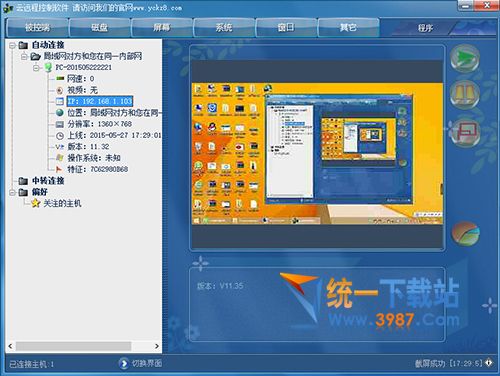Image resolution: width=500 pixels, height=376 pixels.
Task: Click the 切换界面 button
Action: point(141,363)
